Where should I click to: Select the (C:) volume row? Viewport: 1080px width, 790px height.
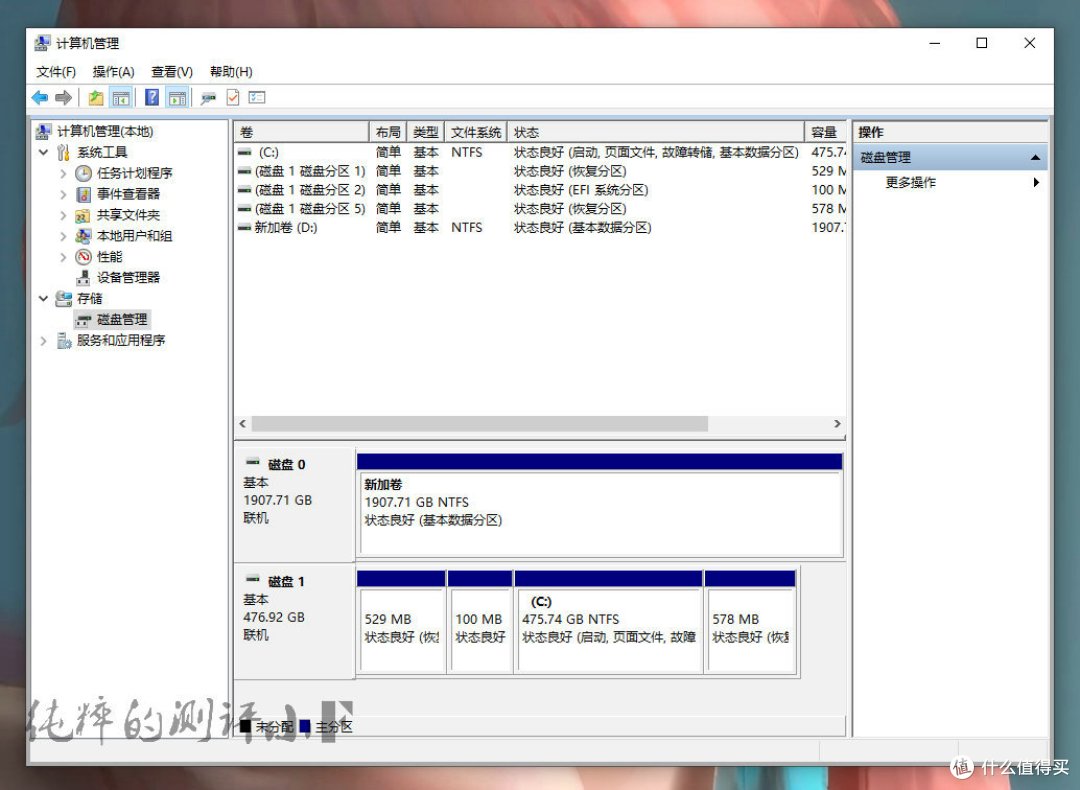(x=540, y=152)
